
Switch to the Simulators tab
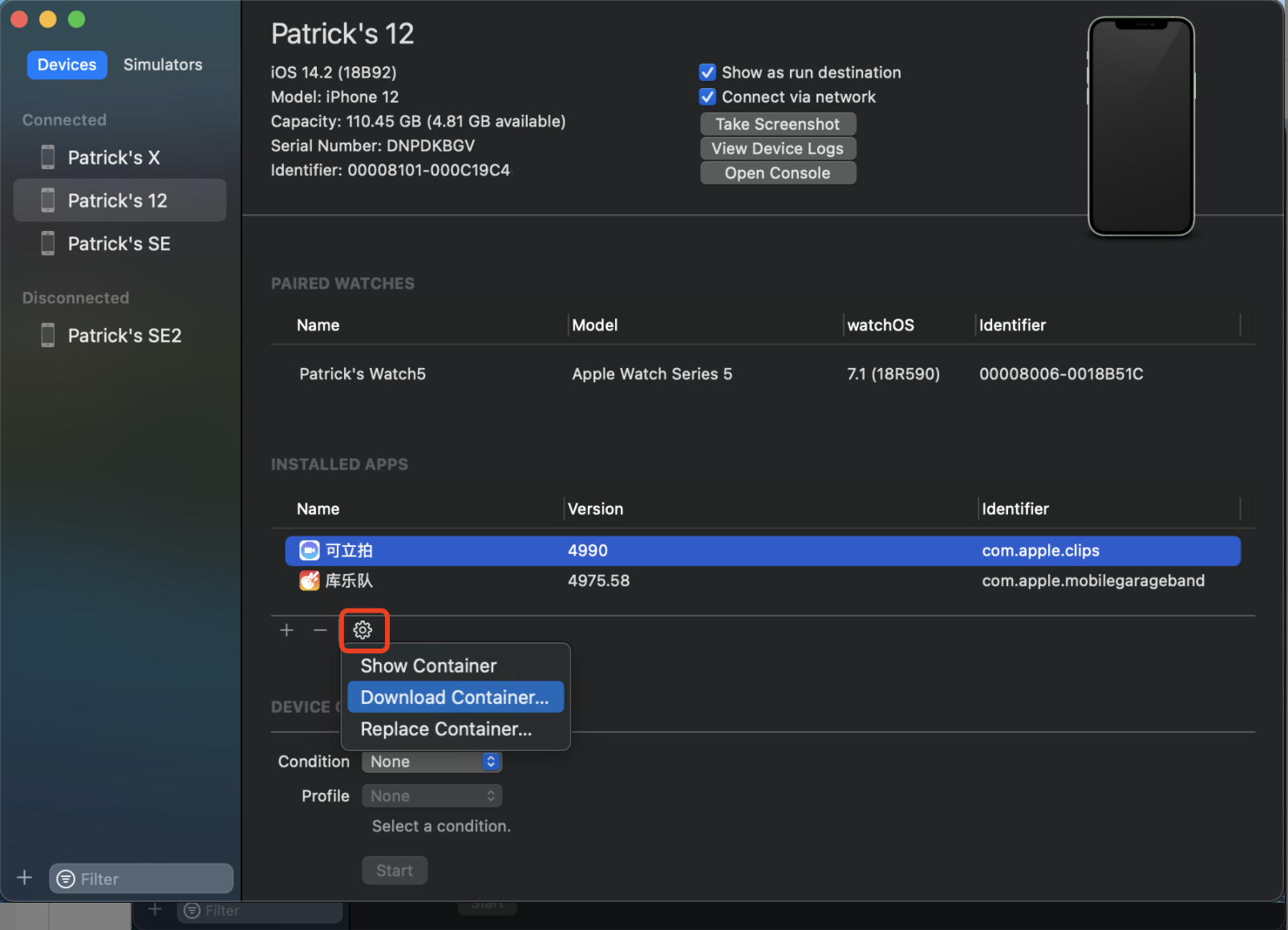pyautogui.click(x=163, y=65)
